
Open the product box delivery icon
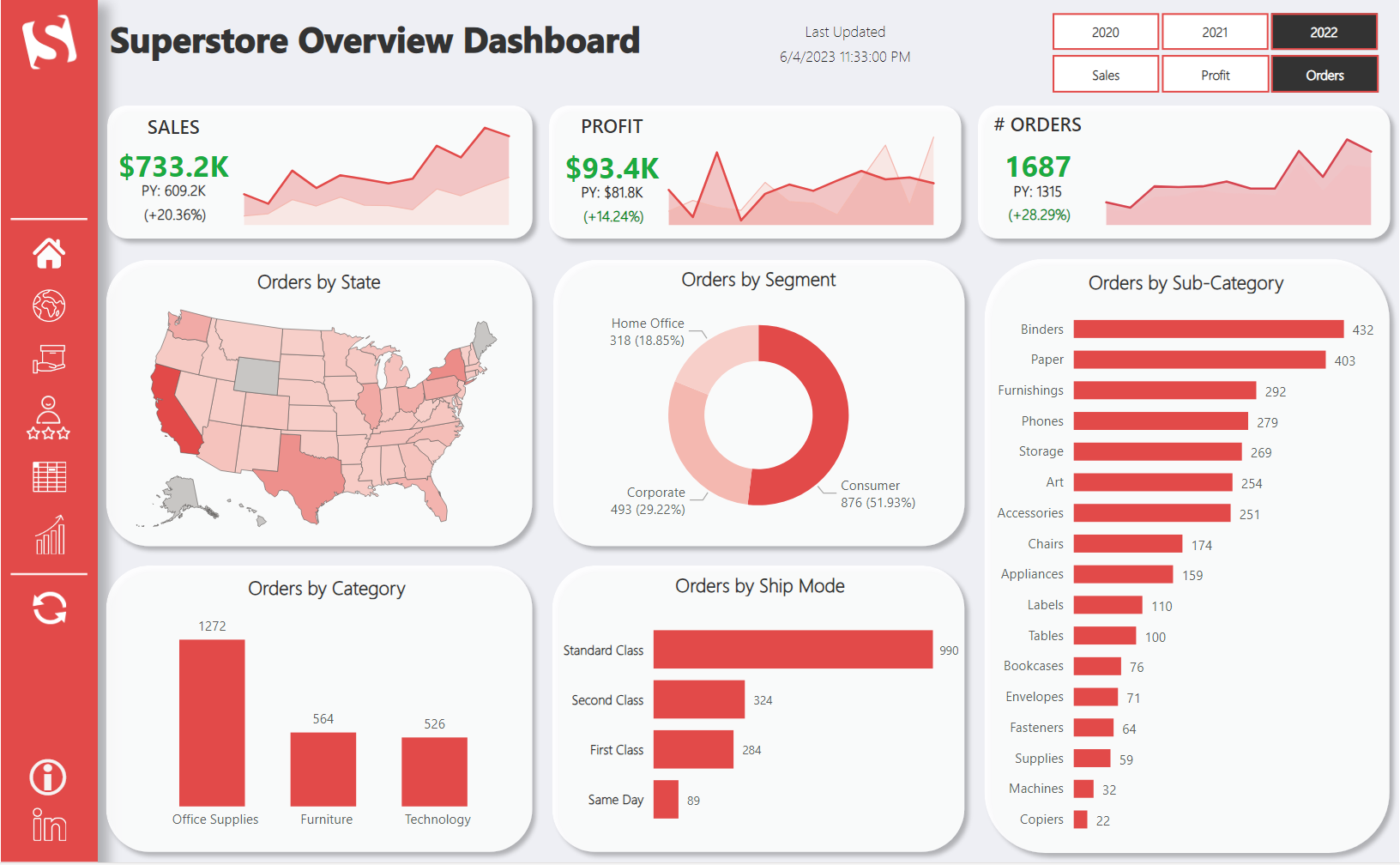(49, 359)
